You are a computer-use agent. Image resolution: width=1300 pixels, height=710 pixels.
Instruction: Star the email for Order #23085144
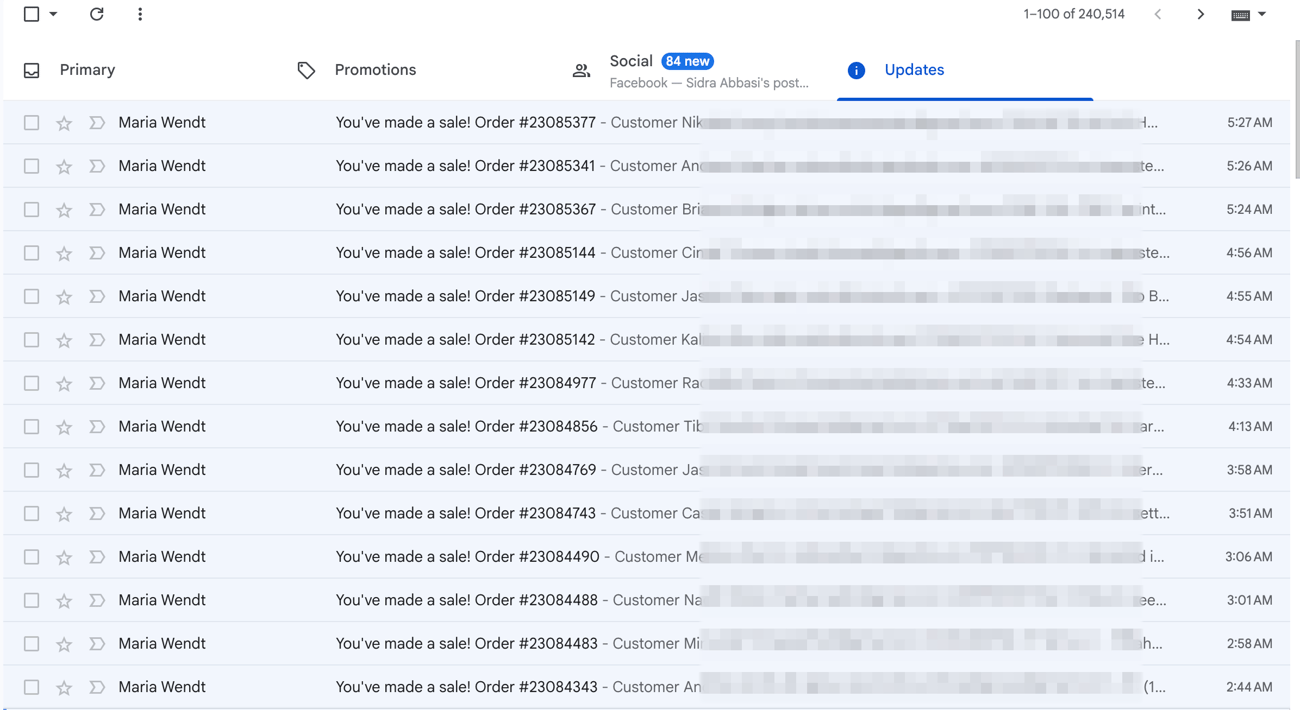click(64, 253)
